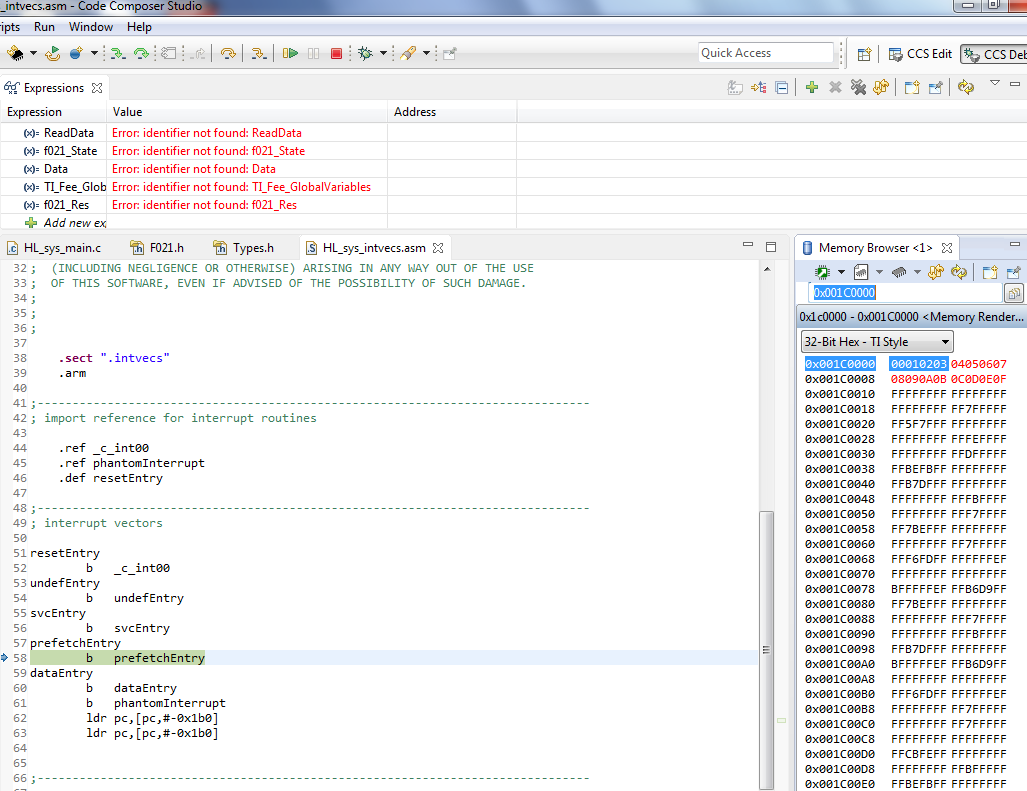Click the Step Return icon

199,53
